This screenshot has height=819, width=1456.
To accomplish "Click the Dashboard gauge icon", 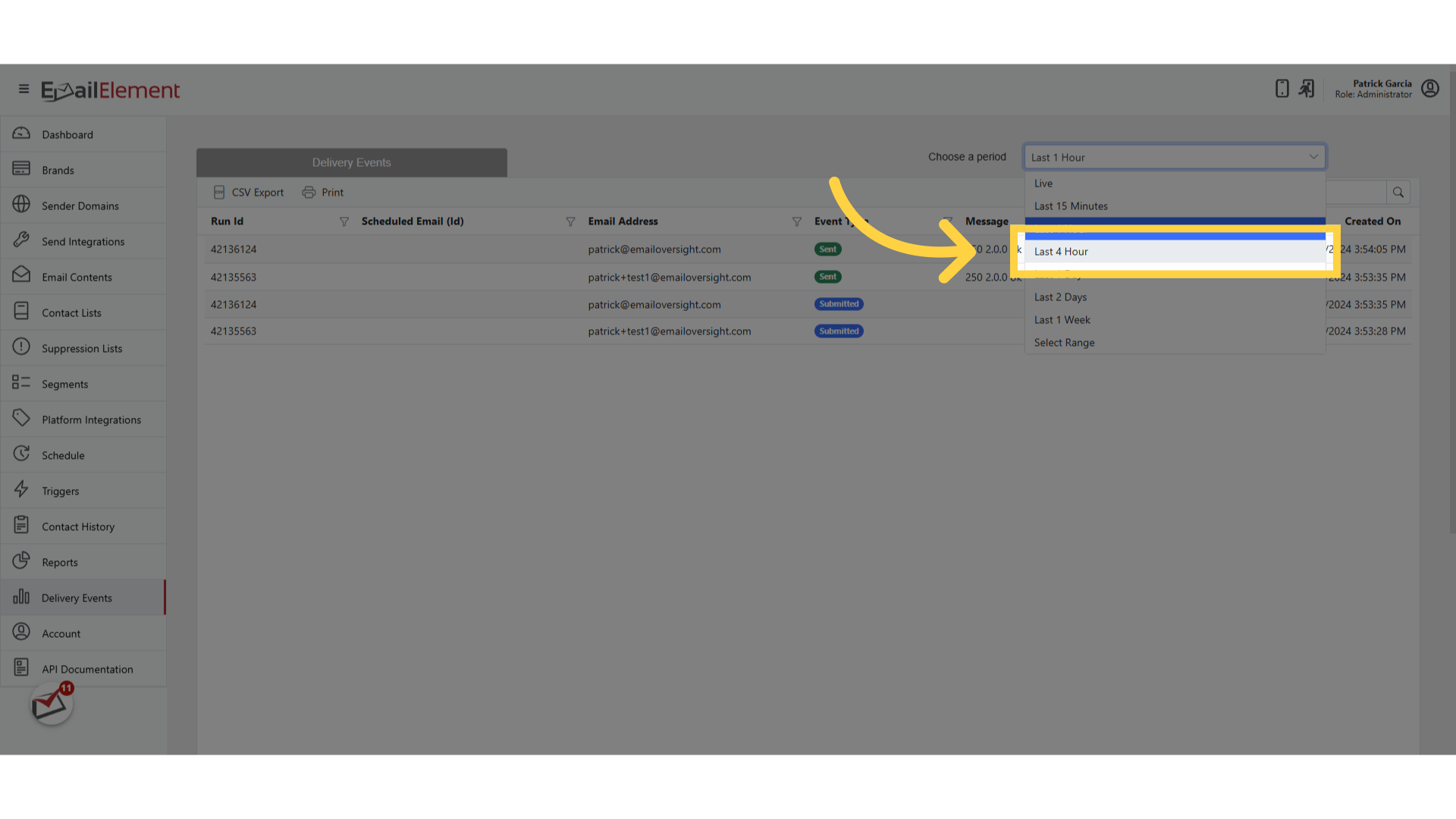I will point(21,133).
